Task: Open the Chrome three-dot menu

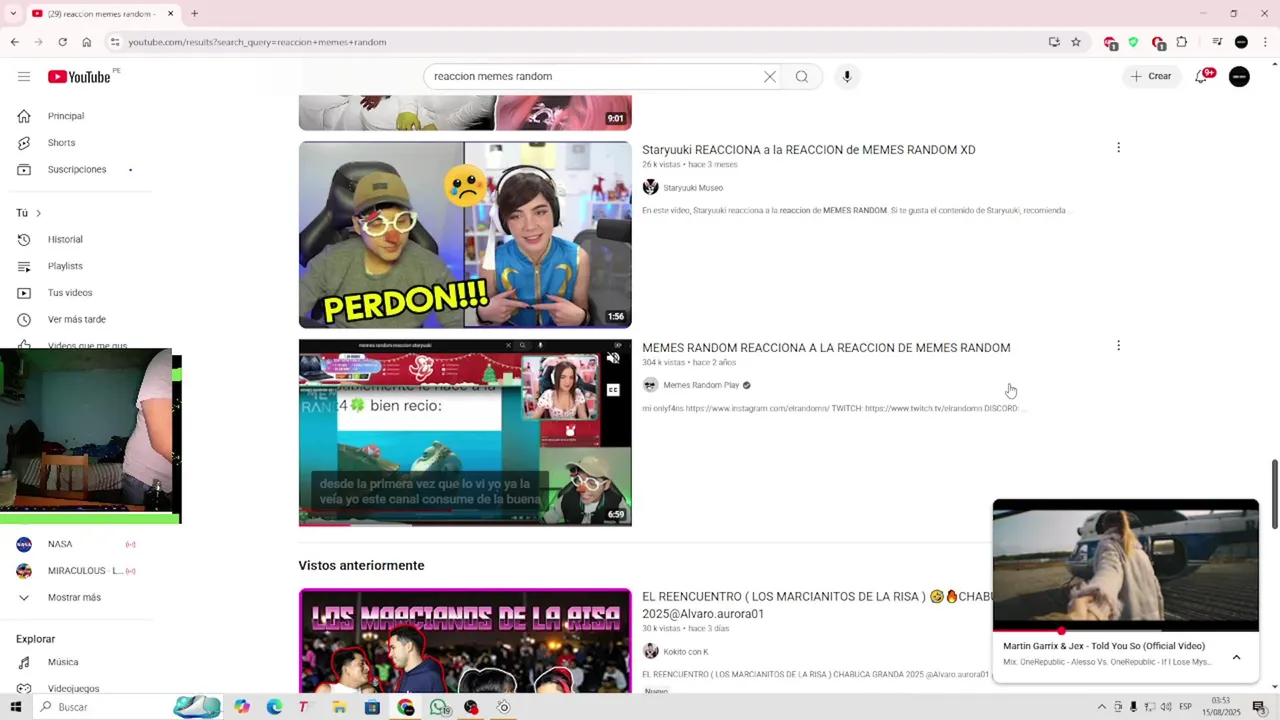Action: tap(1265, 42)
